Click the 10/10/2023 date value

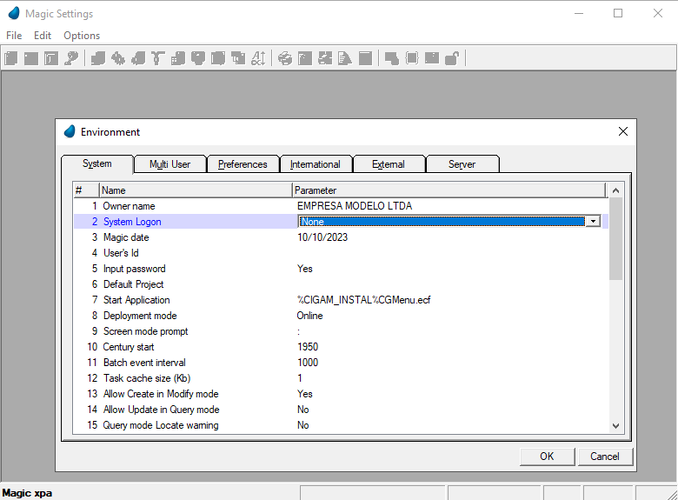322,237
